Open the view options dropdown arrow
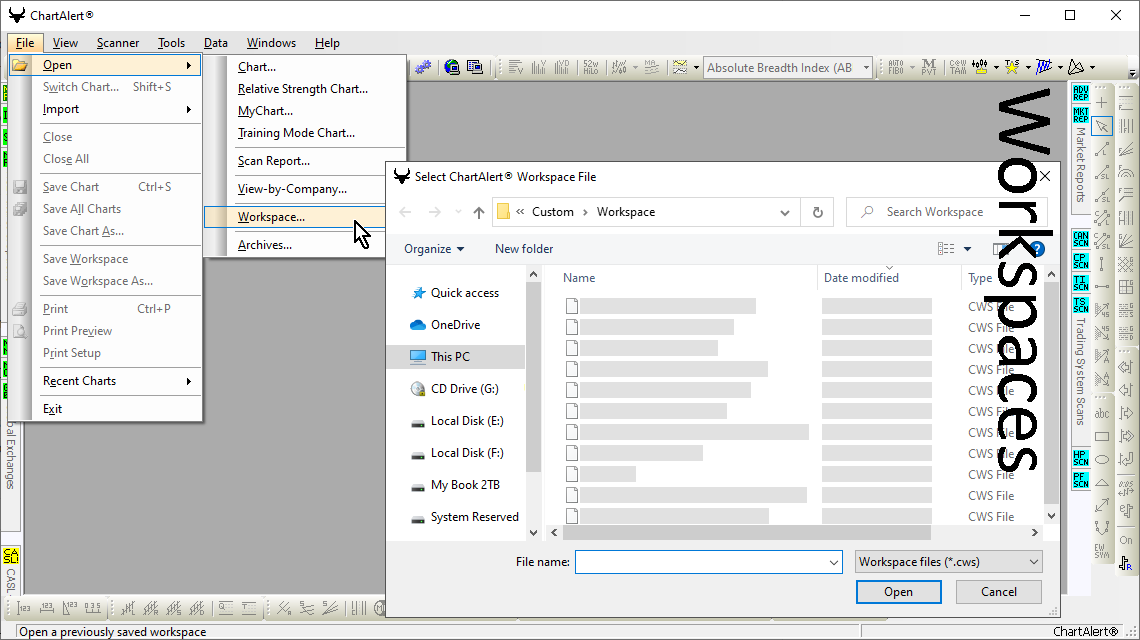This screenshot has width=1140, height=640. coord(968,249)
